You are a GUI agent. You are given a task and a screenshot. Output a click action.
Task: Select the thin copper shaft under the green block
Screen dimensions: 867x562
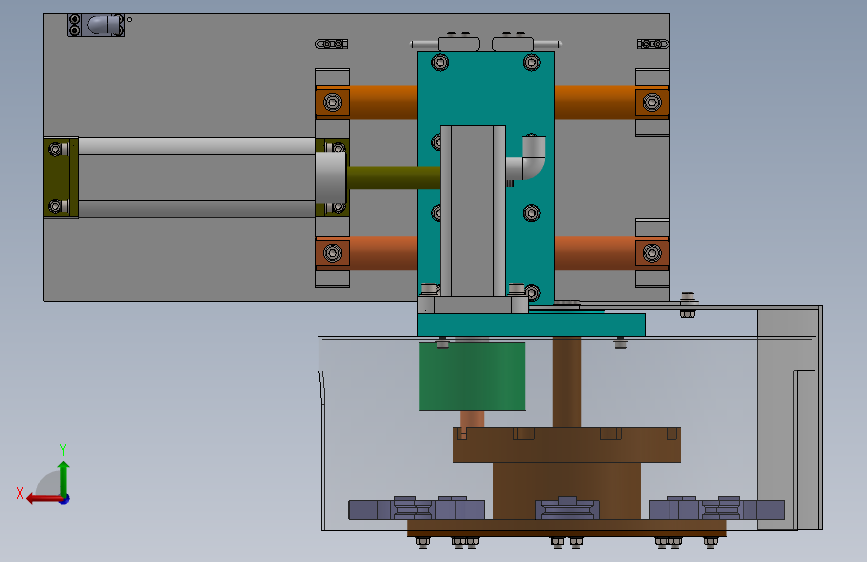pyautogui.click(x=472, y=419)
